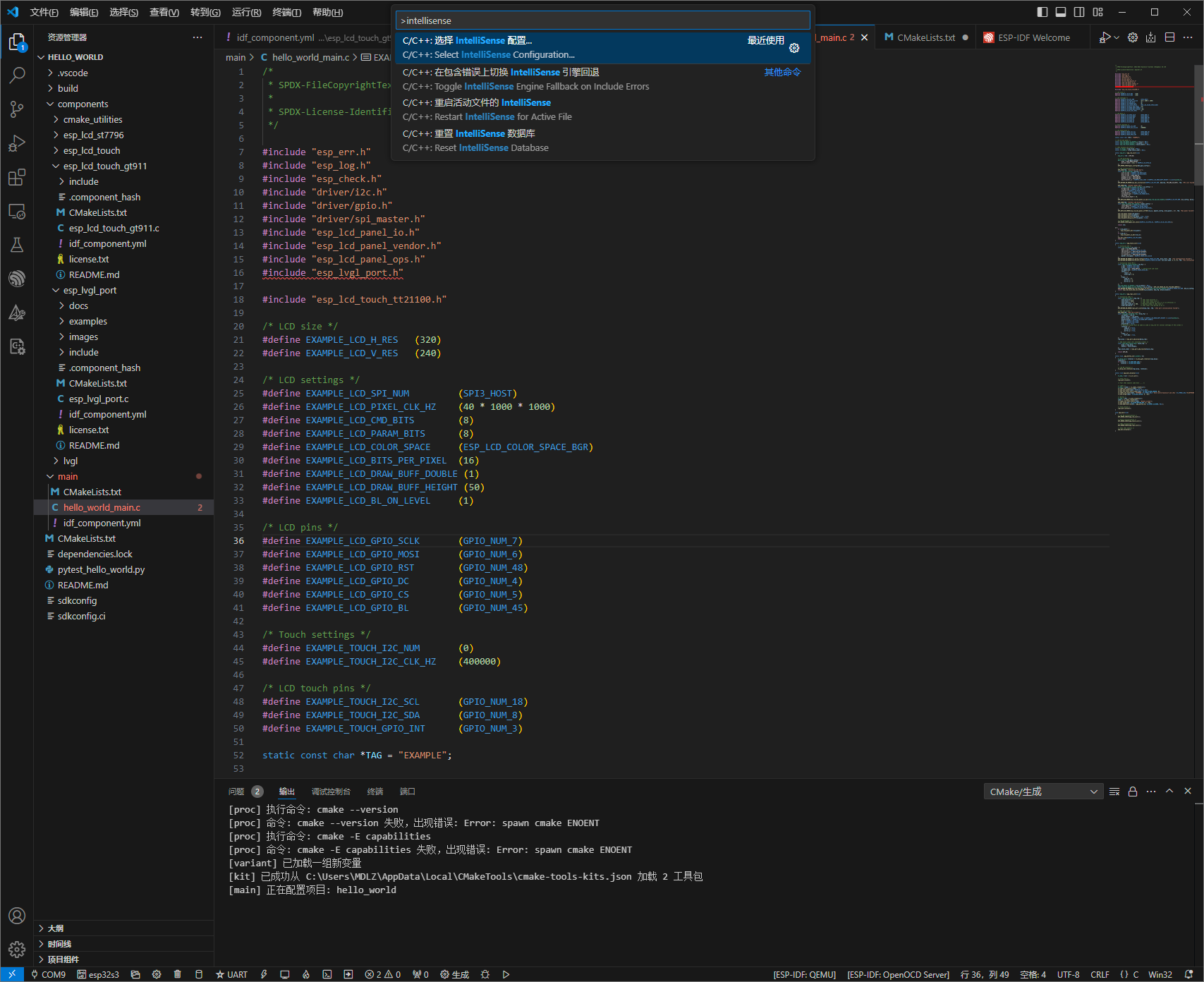Open Remote Explorer in activity bar

click(x=17, y=211)
